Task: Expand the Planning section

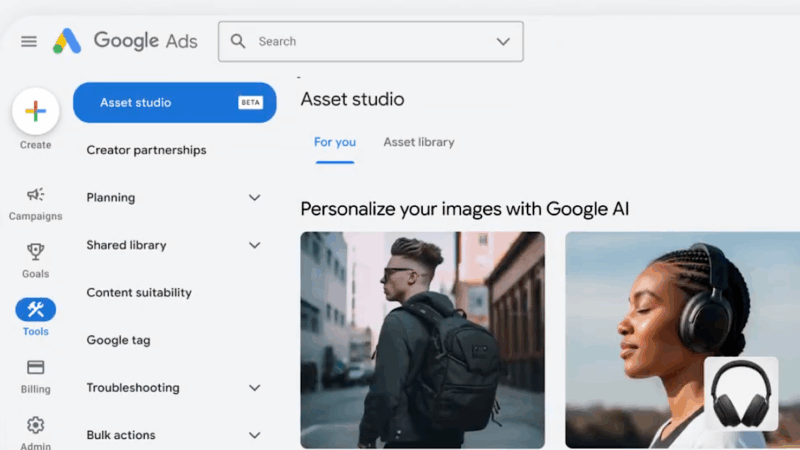Action: click(254, 198)
